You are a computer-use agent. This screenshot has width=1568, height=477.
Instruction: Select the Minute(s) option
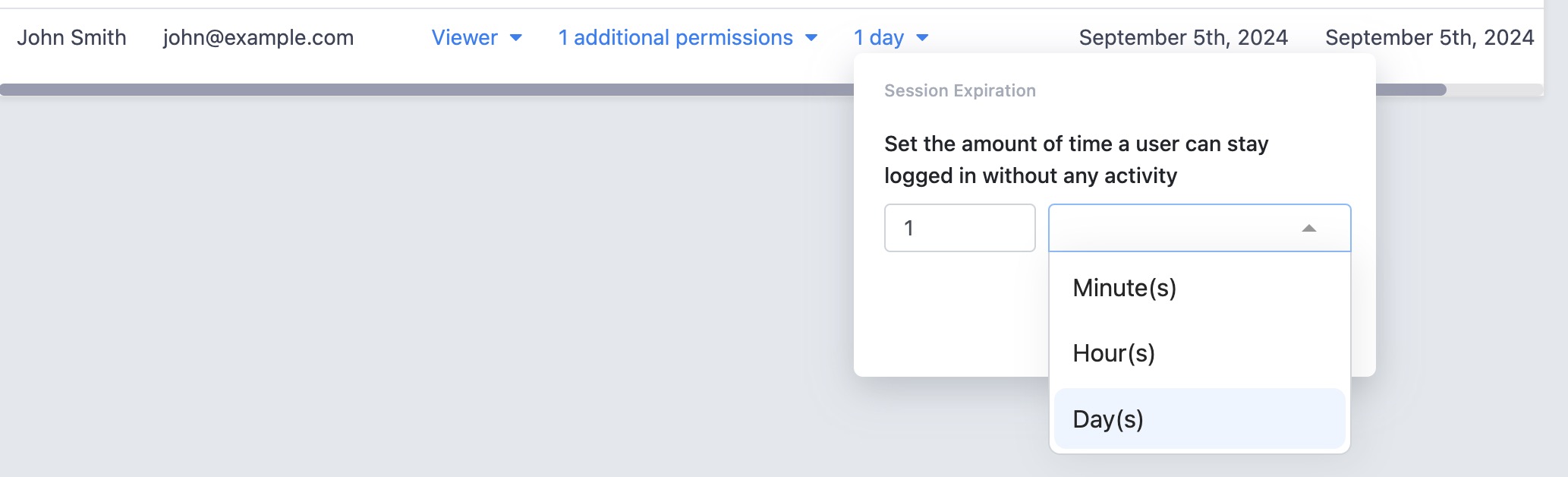click(x=1199, y=288)
